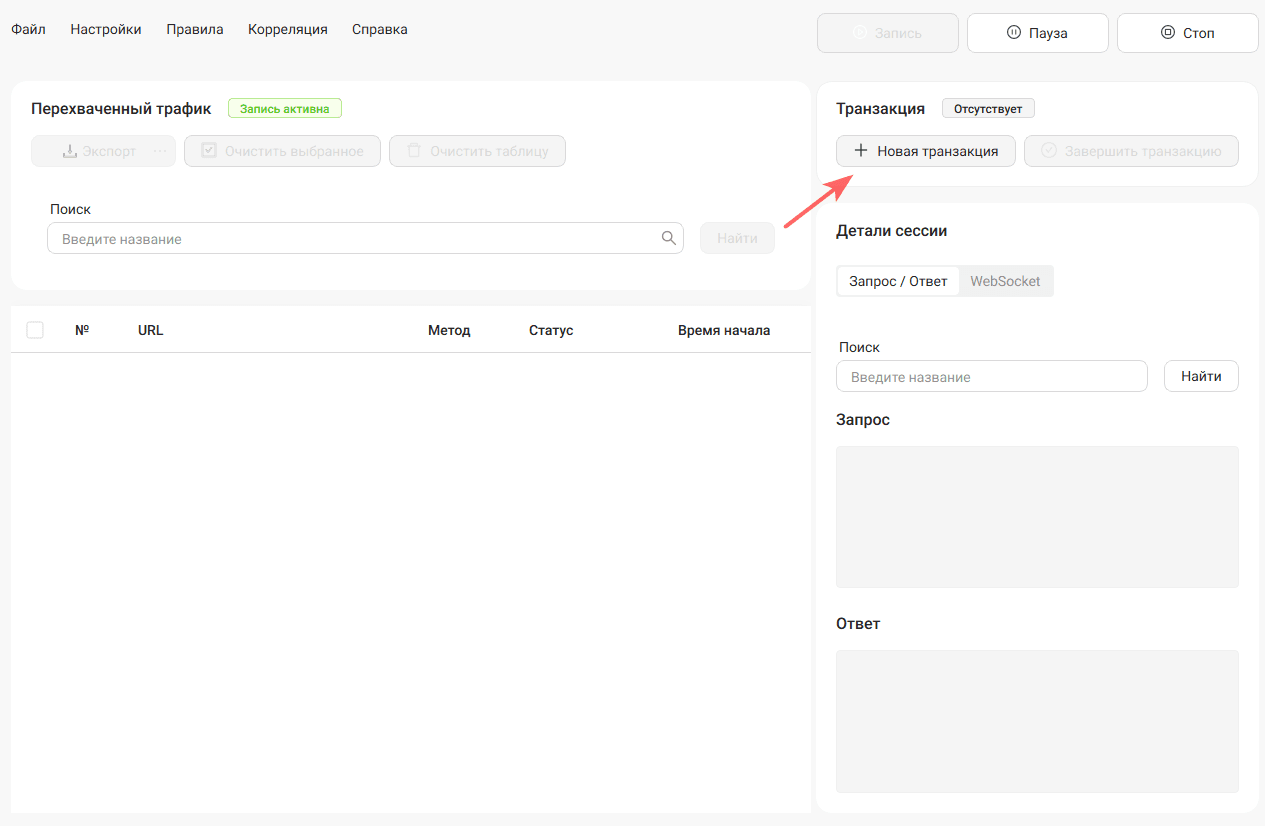Viewport: 1265px width, 826px height.
Task: Focus the traffic search input field
Action: (x=366, y=238)
